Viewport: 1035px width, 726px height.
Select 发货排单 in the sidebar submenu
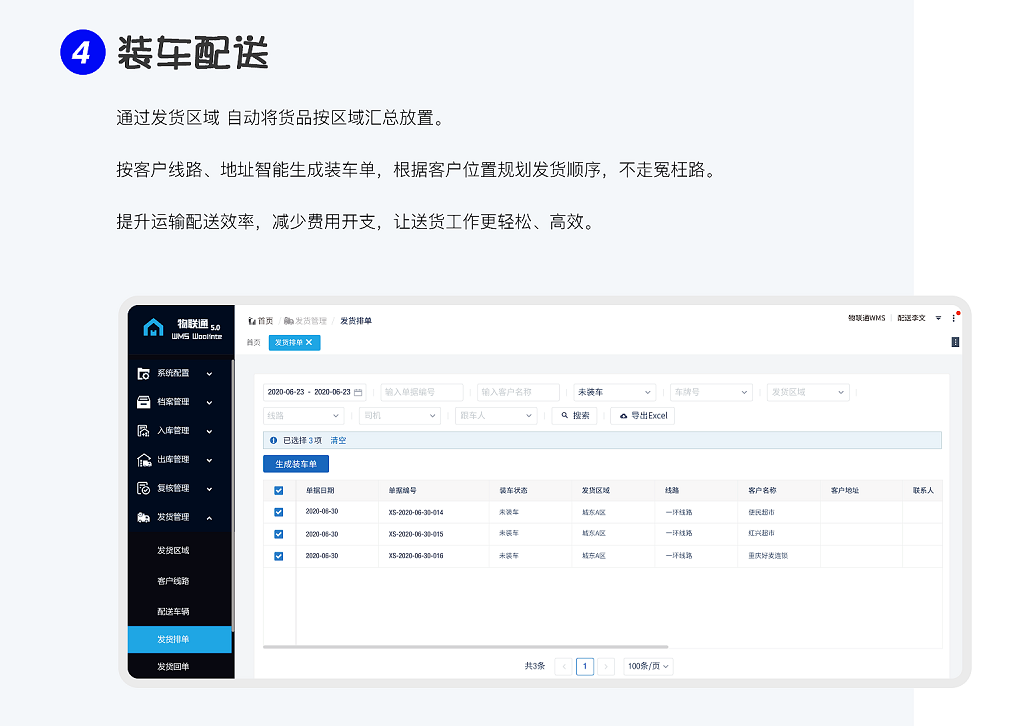[x=180, y=640]
